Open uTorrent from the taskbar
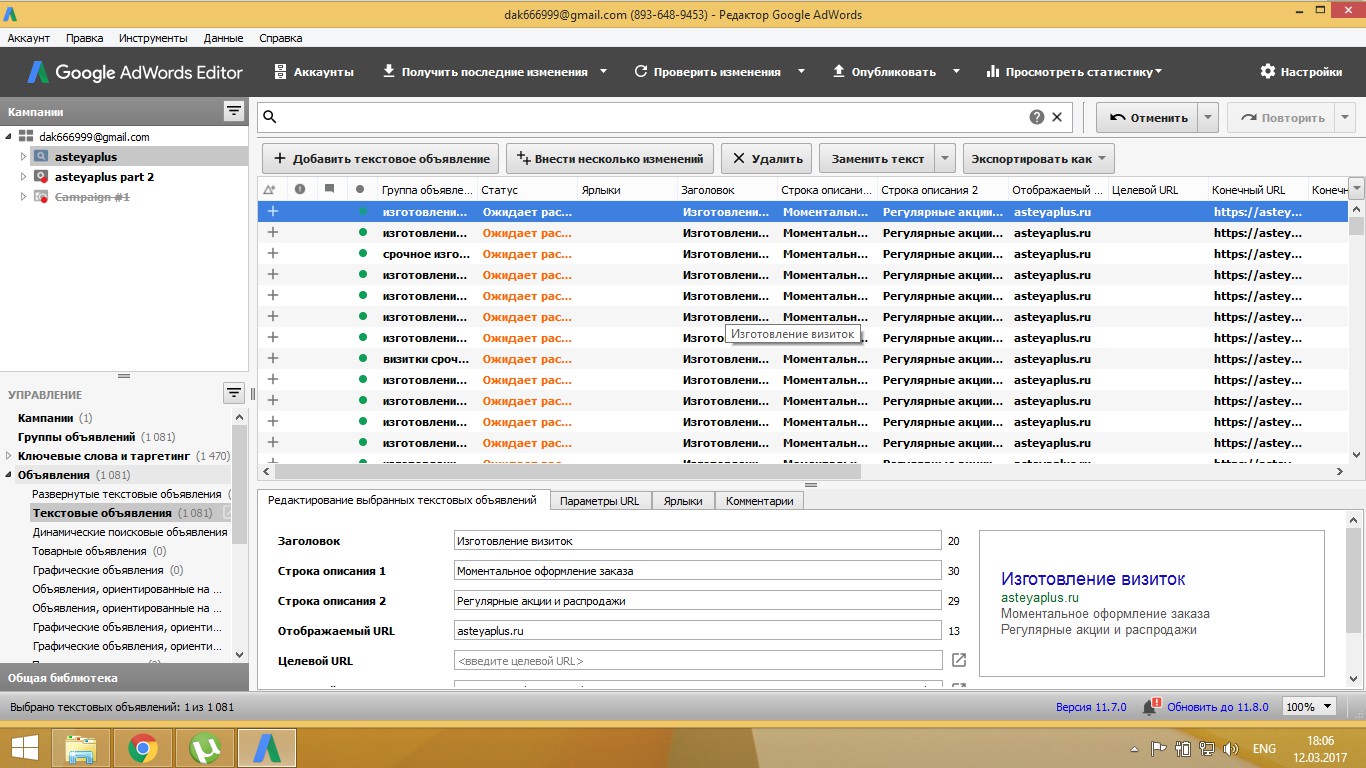Screen dimensions: 1366x768 click(x=205, y=747)
